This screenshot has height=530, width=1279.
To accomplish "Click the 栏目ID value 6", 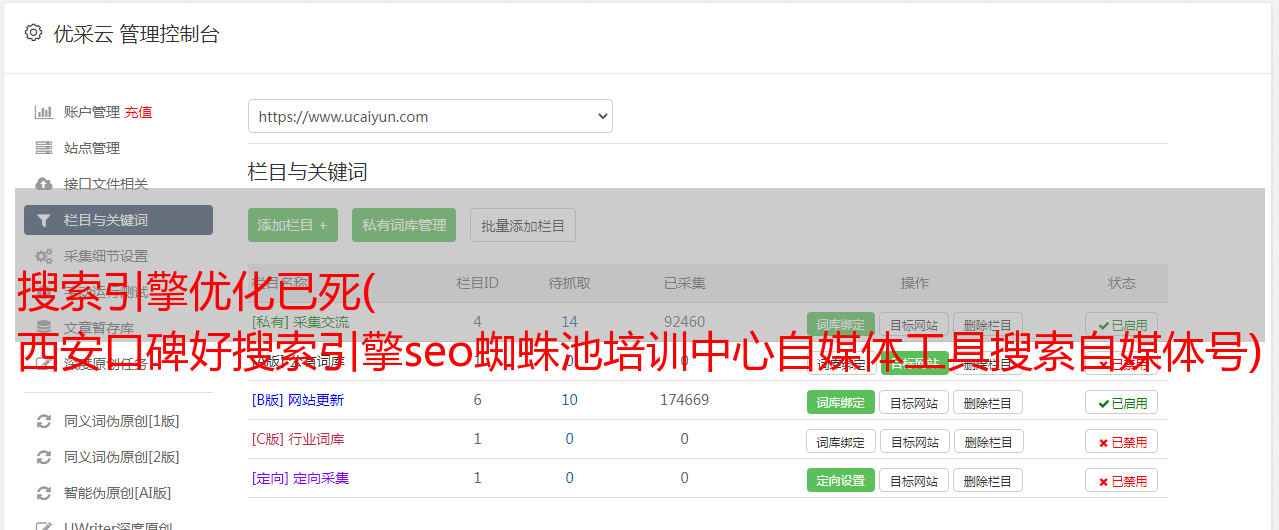I will (x=477, y=400).
